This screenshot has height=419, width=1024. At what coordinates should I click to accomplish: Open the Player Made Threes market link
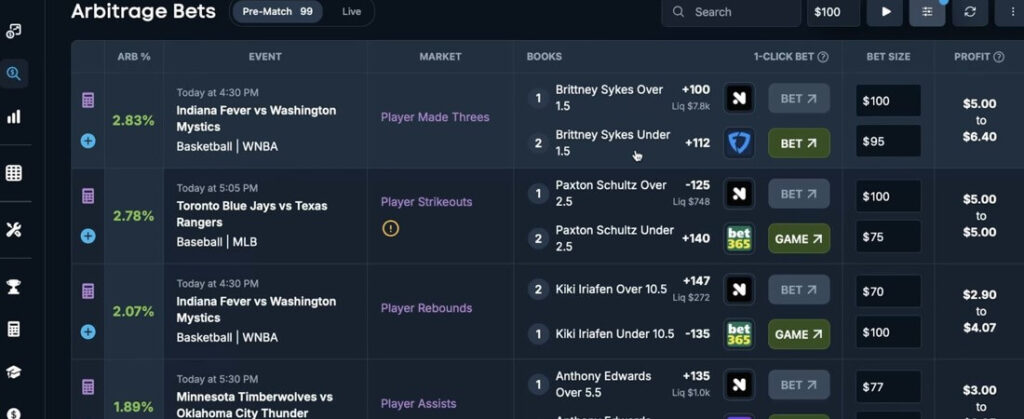point(435,117)
